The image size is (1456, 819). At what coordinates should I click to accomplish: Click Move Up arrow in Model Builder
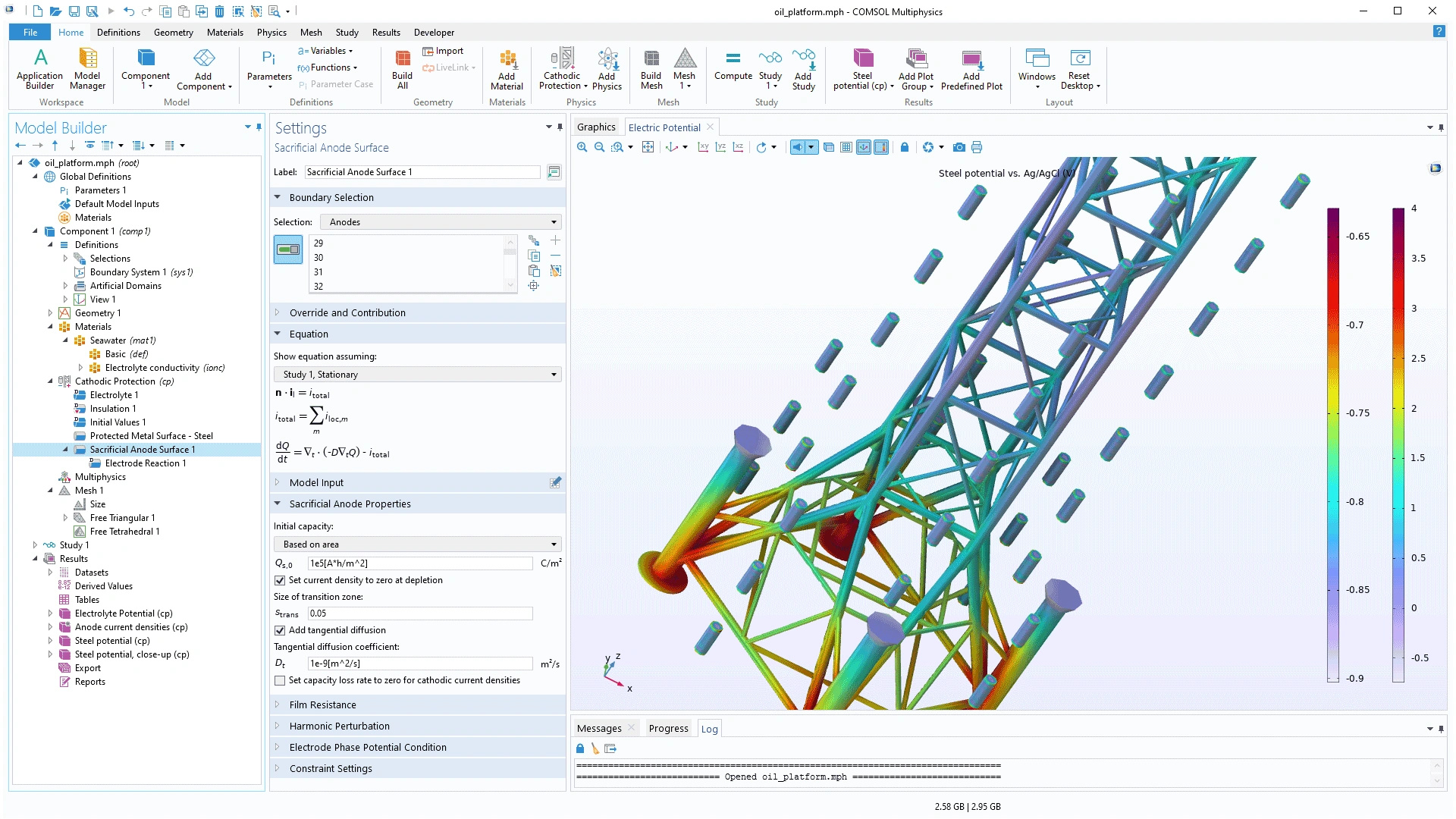(x=55, y=146)
